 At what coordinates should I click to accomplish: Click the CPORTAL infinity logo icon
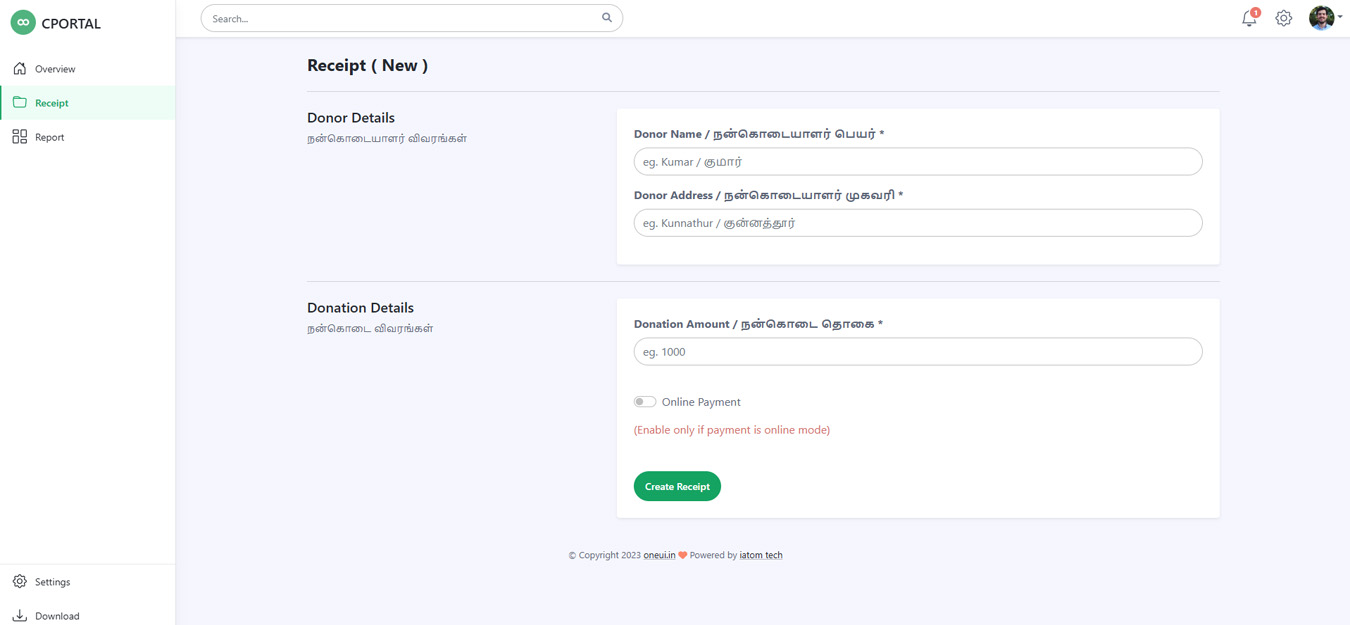point(23,23)
